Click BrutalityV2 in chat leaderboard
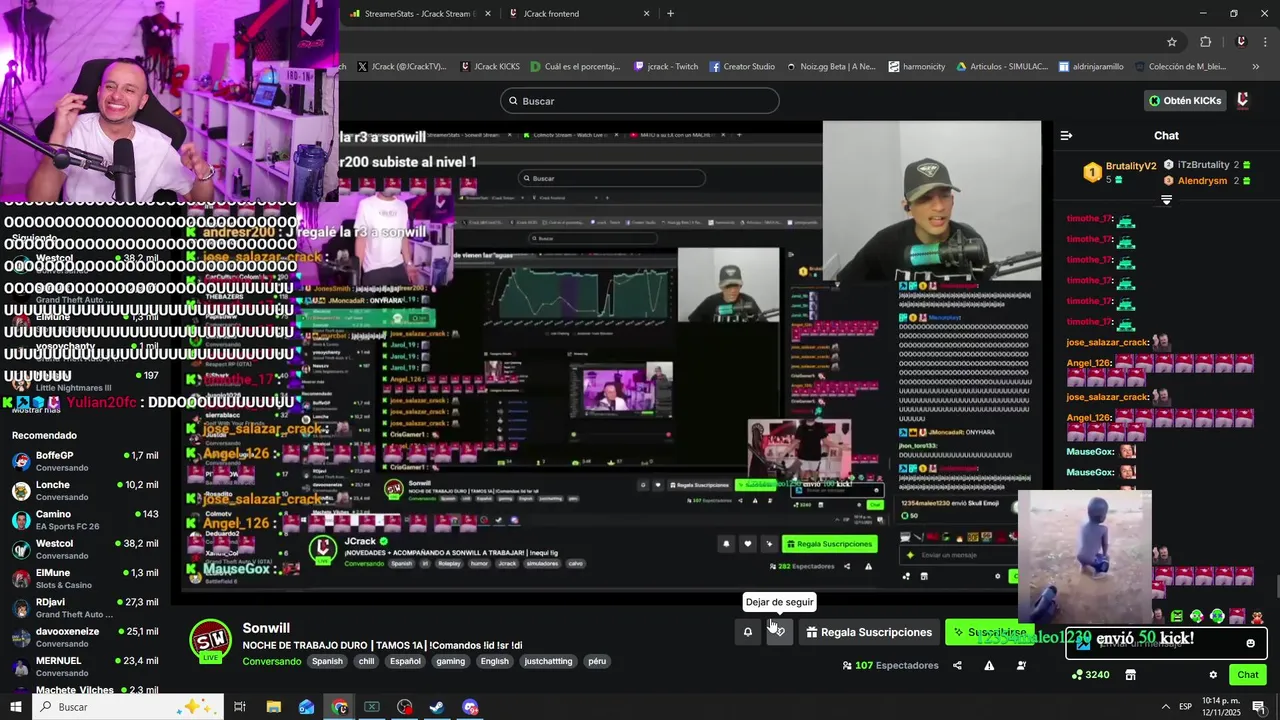 [1131, 166]
